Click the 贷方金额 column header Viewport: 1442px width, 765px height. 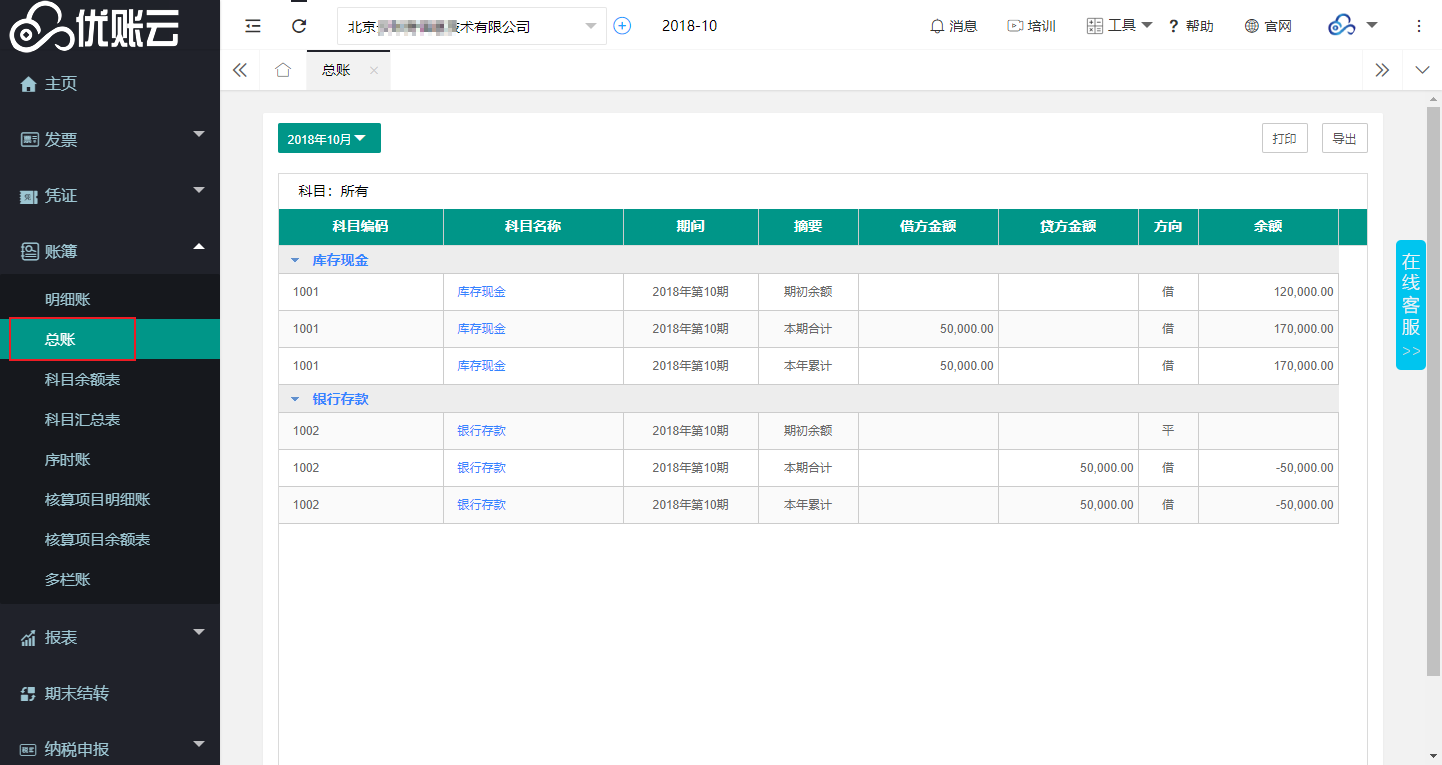click(1068, 227)
